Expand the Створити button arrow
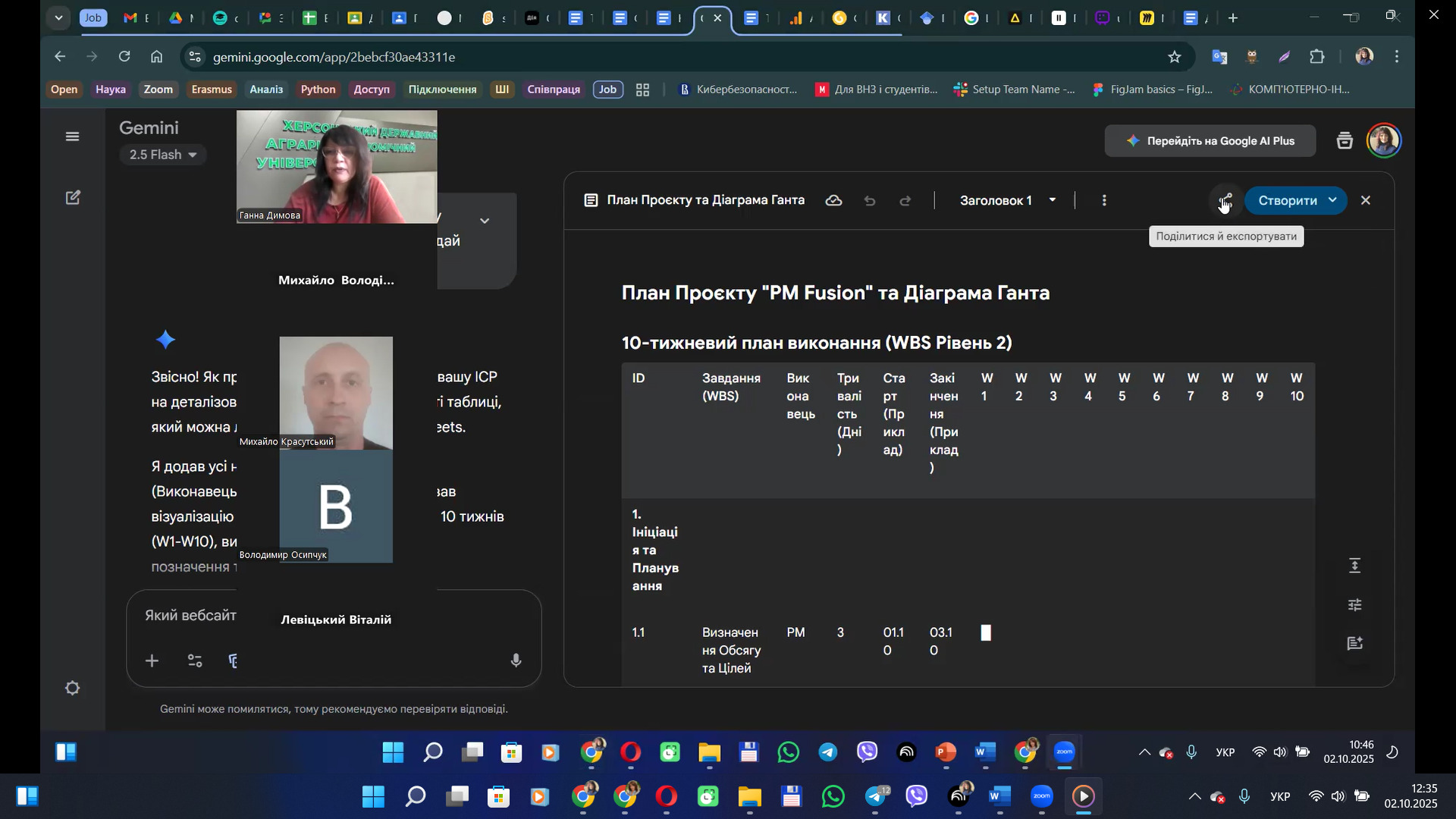The width and height of the screenshot is (1456, 819). tap(1332, 200)
